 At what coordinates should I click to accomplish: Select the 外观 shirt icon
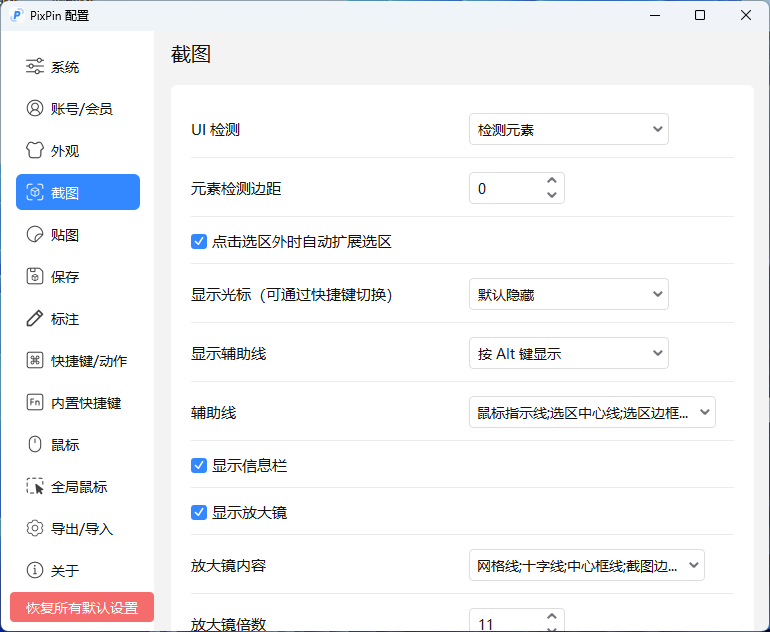coord(35,150)
